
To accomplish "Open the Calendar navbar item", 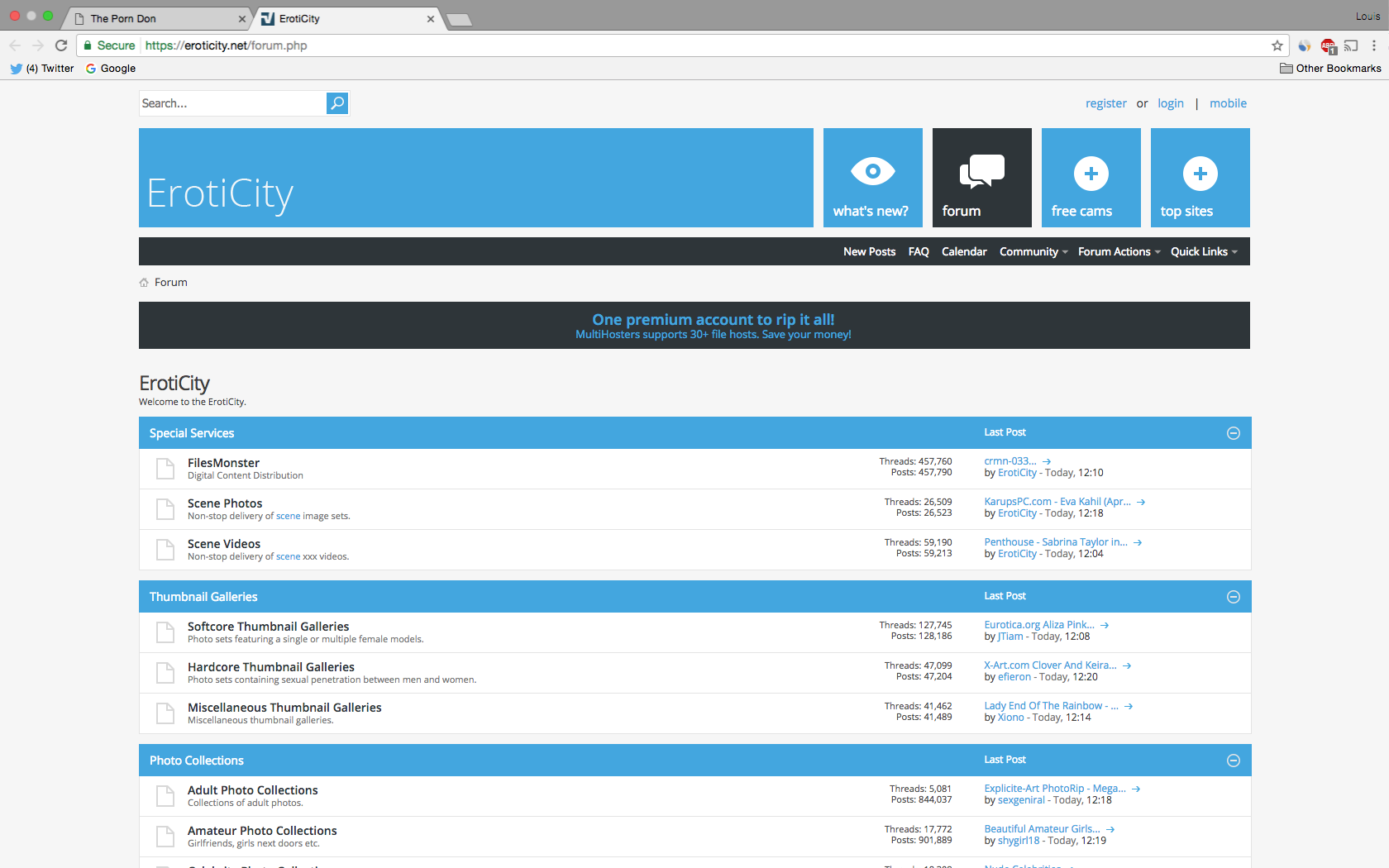I will pyautogui.click(x=964, y=251).
